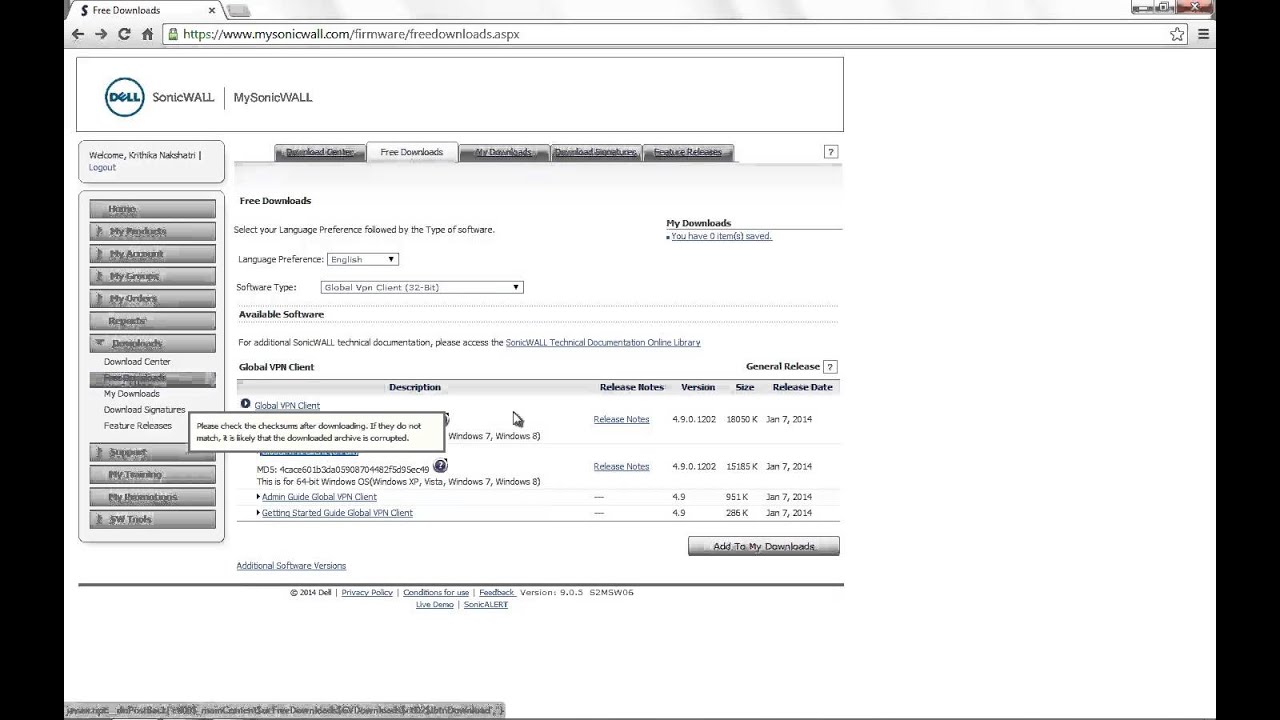Viewport: 1280px width, 720px height.
Task: Click General Release help question mark
Action: coord(830,367)
